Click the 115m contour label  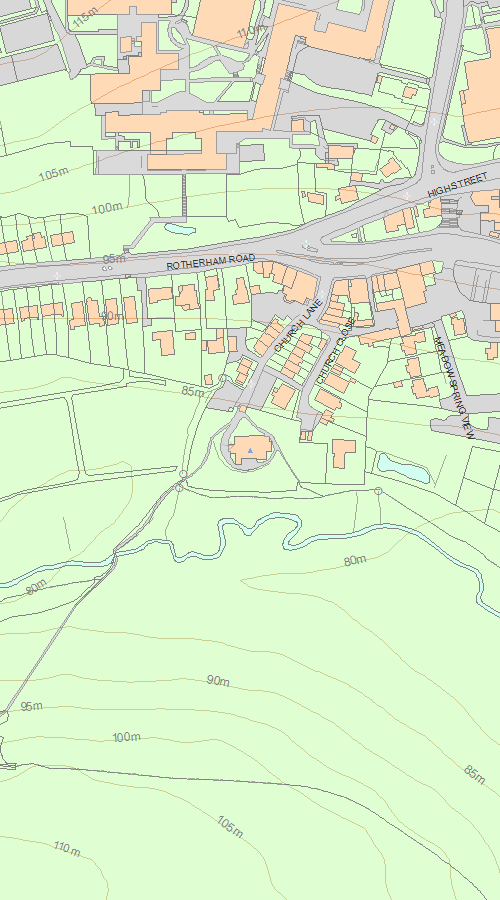[x=85, y=18]
